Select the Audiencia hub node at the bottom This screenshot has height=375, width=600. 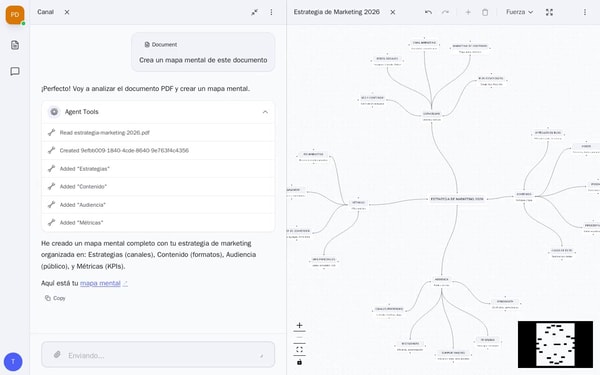click(x=441, y=282)
